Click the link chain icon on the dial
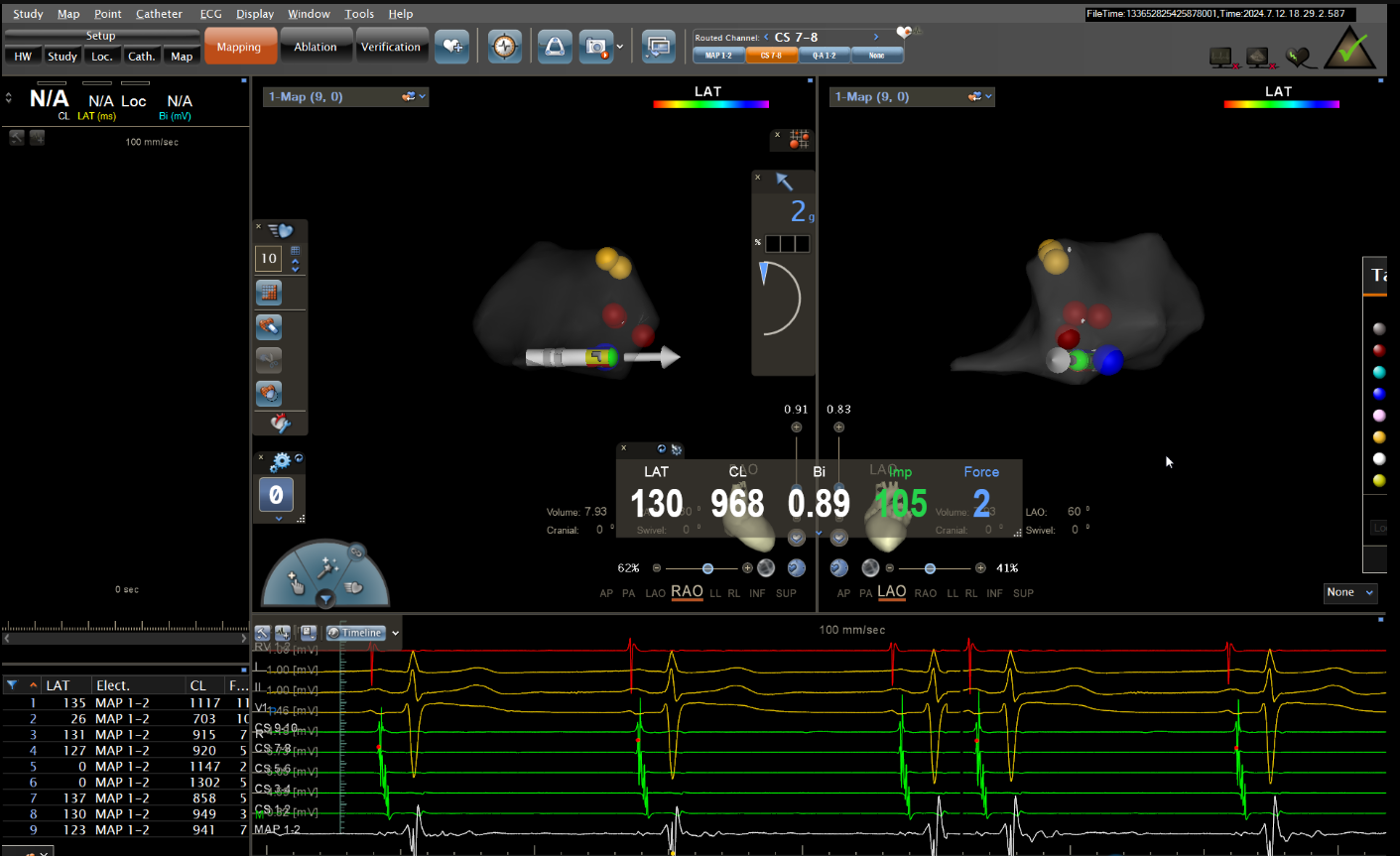Viewport: 1400px width, 856px height. pos(356,551)
